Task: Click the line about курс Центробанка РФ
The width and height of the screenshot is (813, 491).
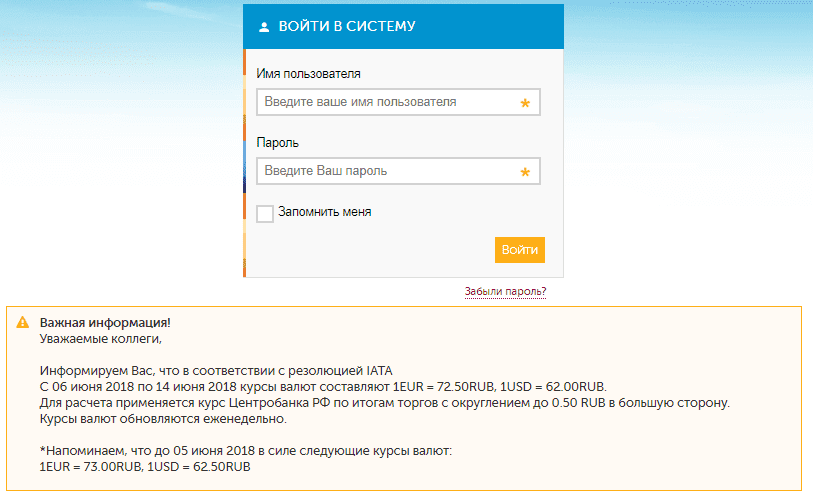Action: (385, 403)
